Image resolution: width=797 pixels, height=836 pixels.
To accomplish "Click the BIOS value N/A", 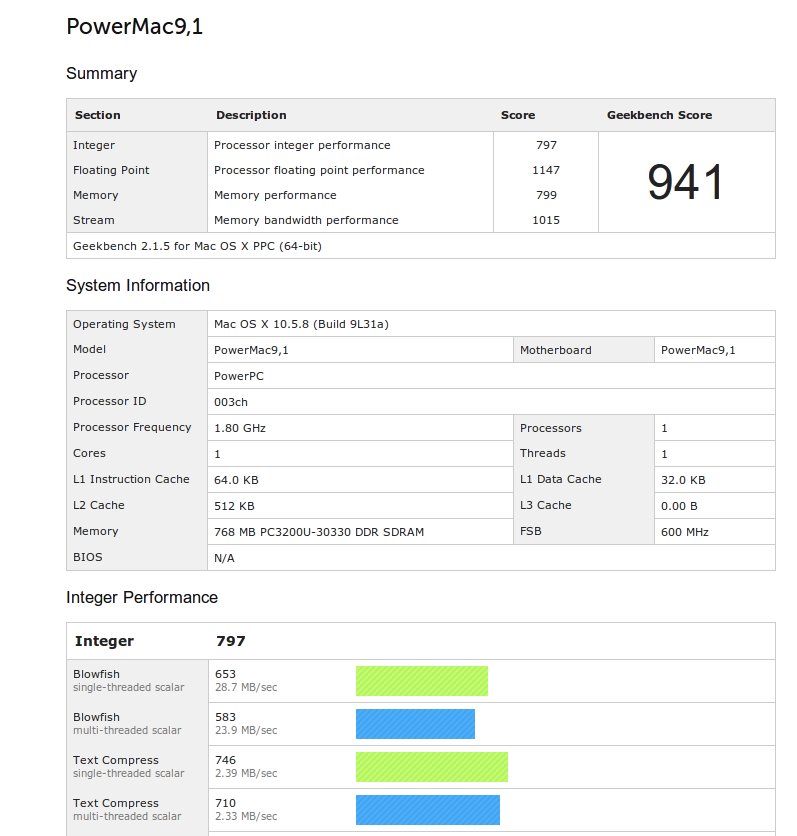I will click(224, 558).
